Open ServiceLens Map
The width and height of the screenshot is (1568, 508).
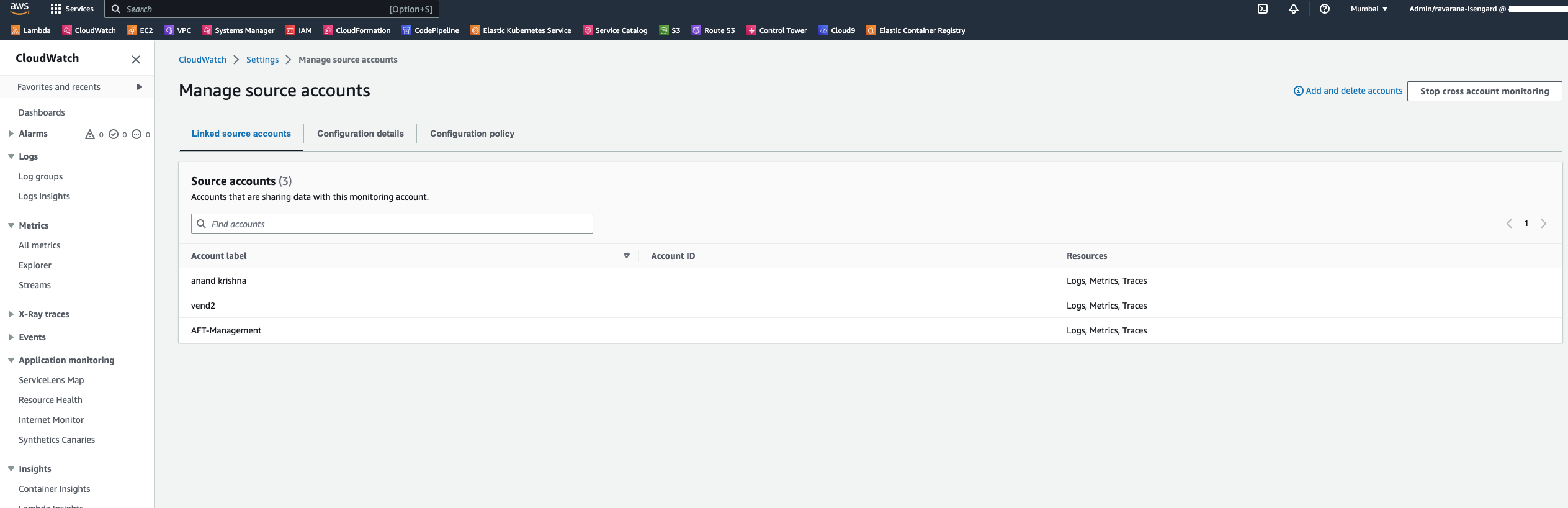(51, 380)
